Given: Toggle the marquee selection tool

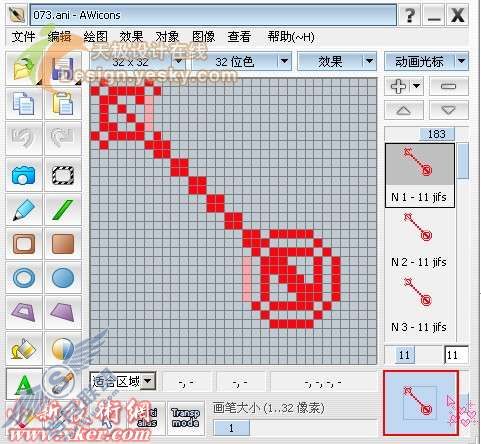Looking at the screenshot, I should [x=63, y=175].
